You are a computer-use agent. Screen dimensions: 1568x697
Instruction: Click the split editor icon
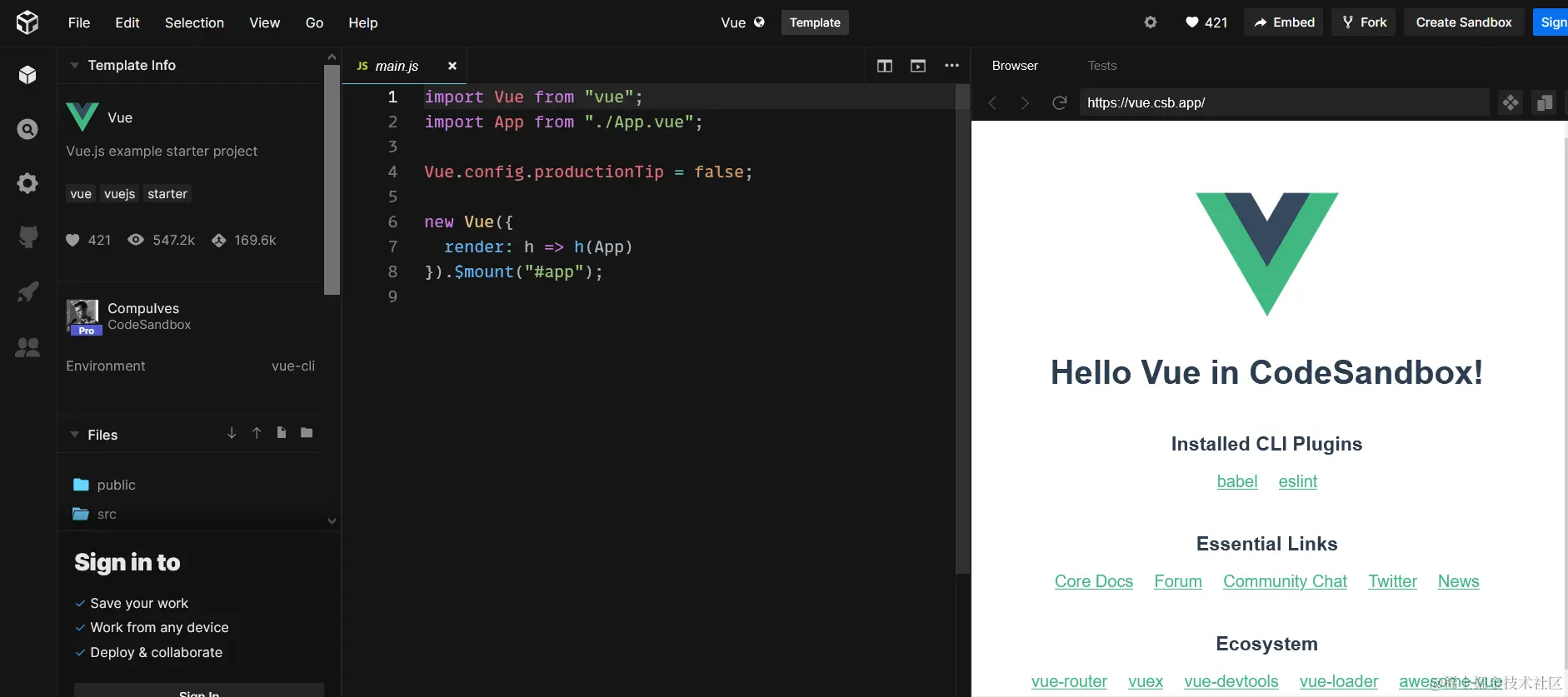click(x=885, y=66)
